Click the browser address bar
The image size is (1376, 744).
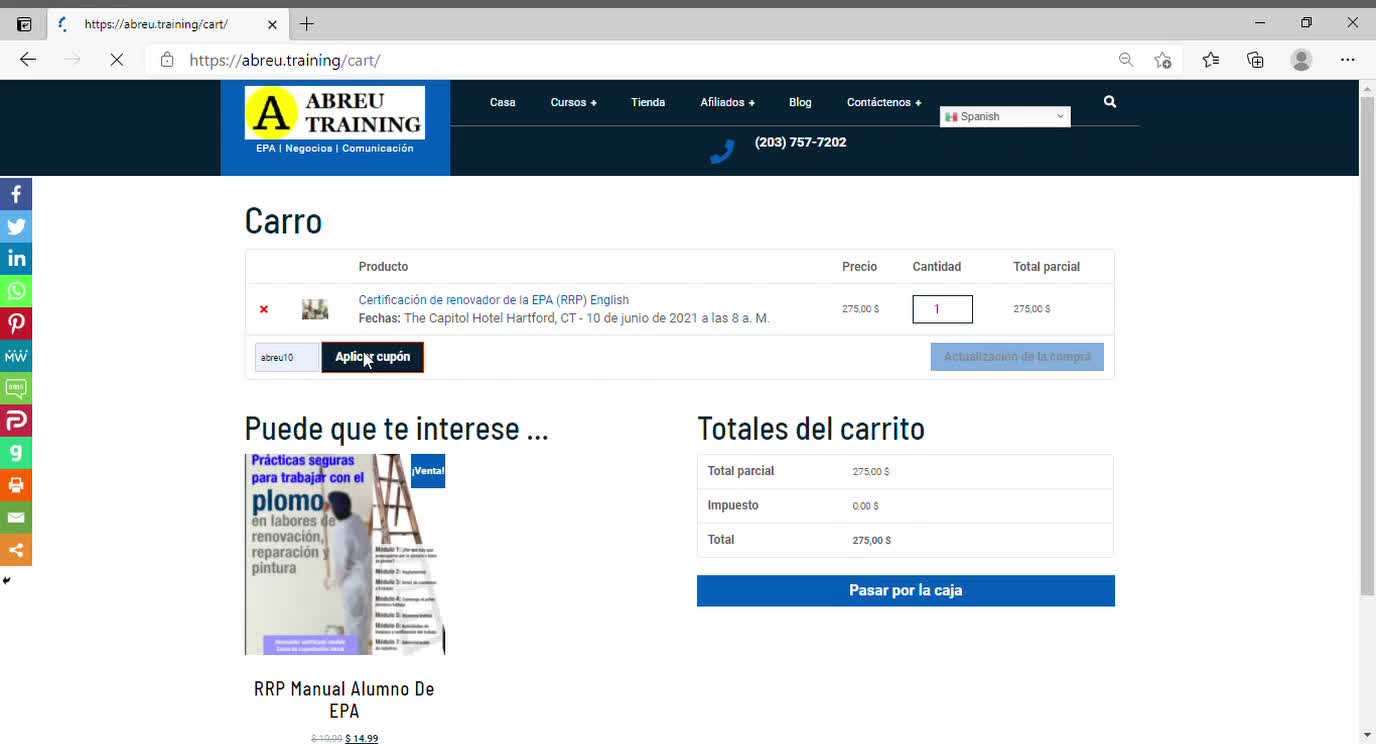coord(640,60)
